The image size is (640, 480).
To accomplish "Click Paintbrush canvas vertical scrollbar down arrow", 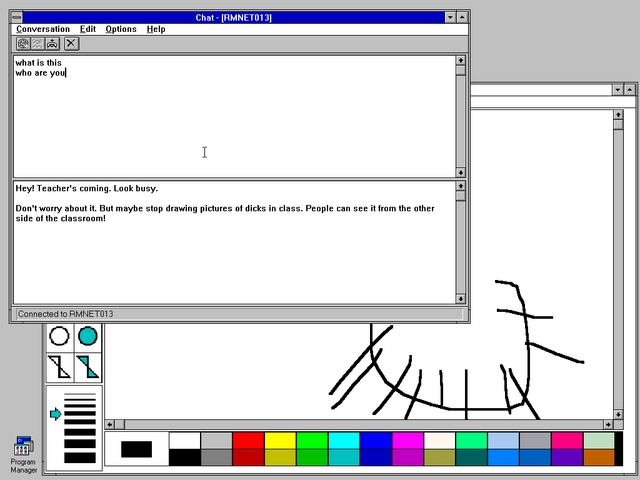I will (618, 414).
